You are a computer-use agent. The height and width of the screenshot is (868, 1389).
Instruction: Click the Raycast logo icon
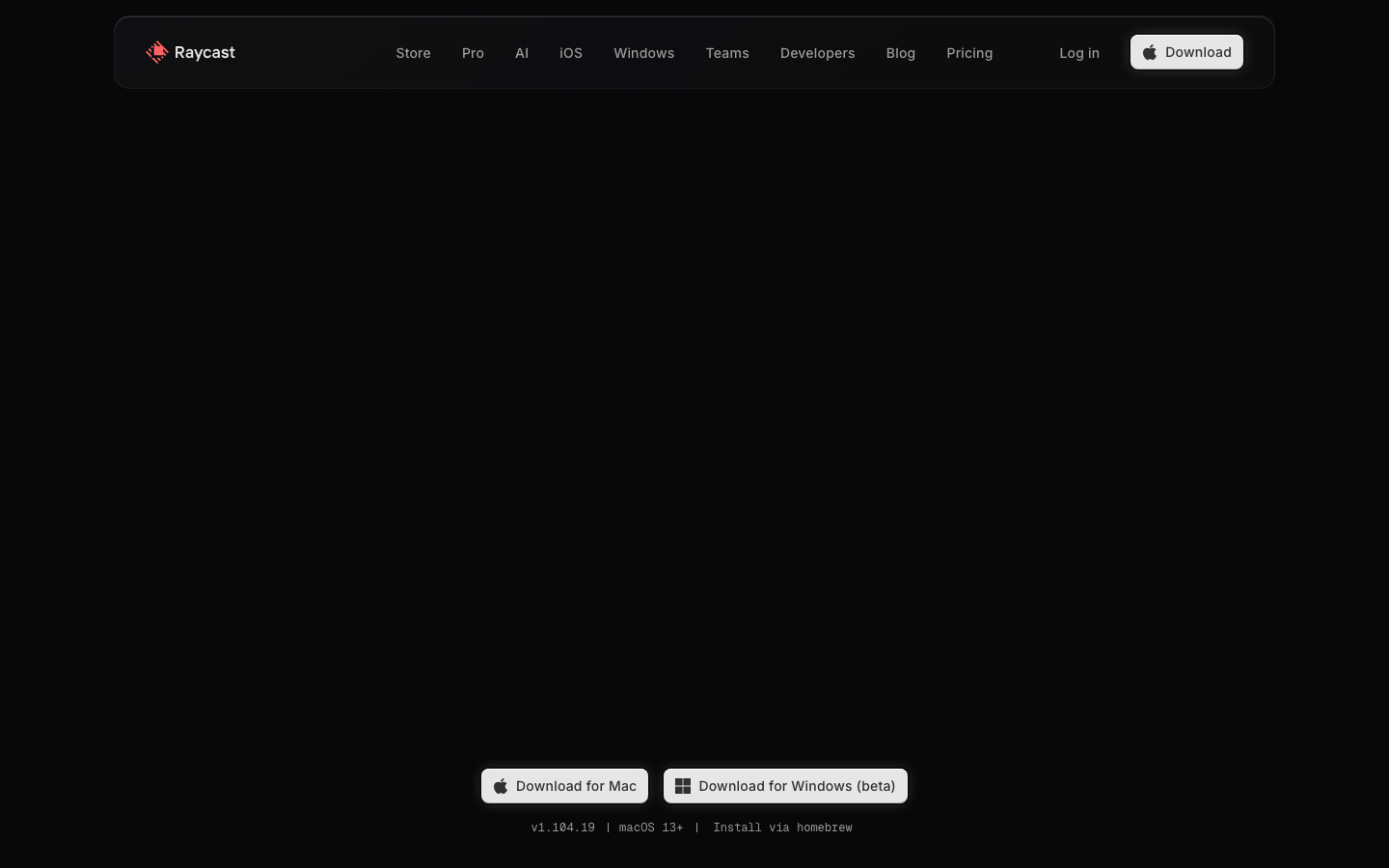pos(156,52)
